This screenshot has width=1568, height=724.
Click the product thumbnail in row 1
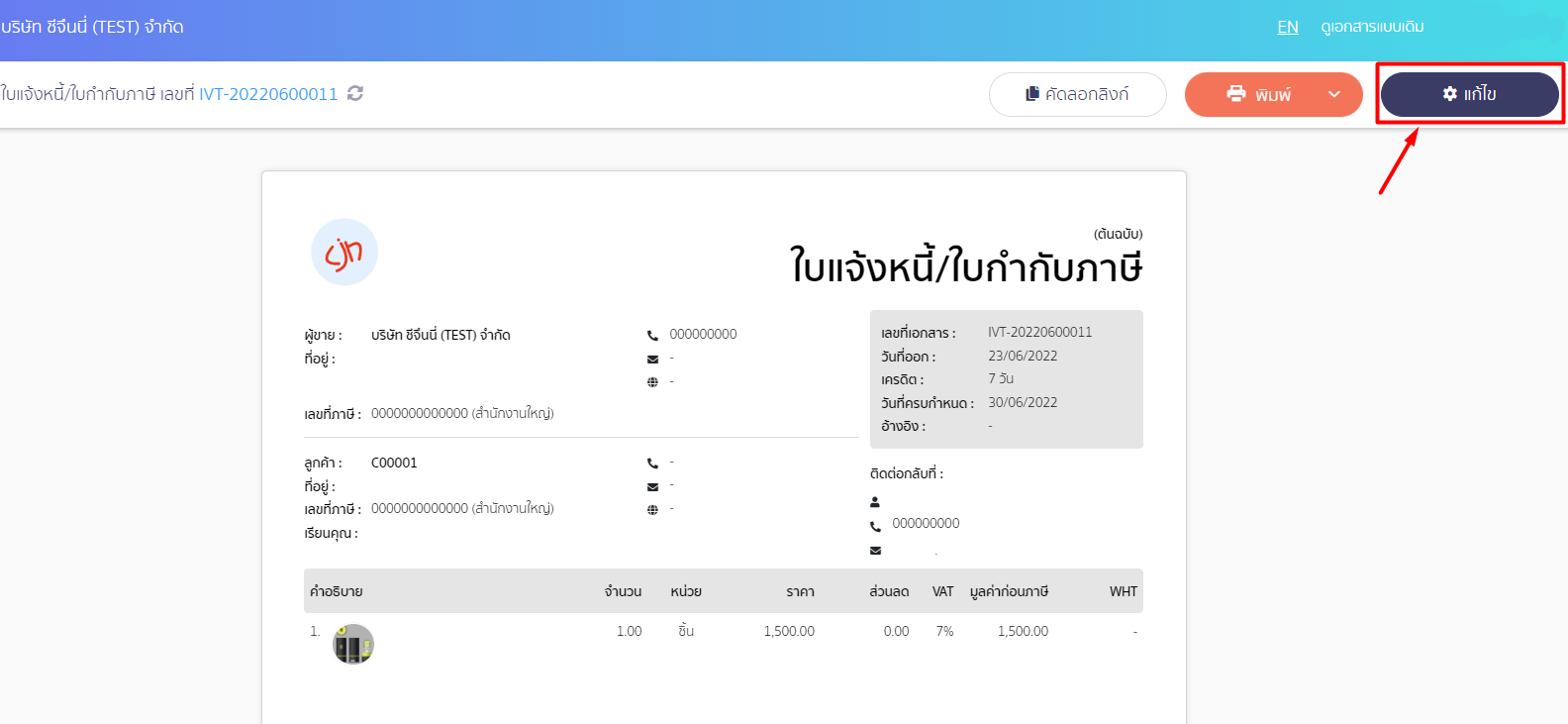pyautogui.click(x=353, y=644)
